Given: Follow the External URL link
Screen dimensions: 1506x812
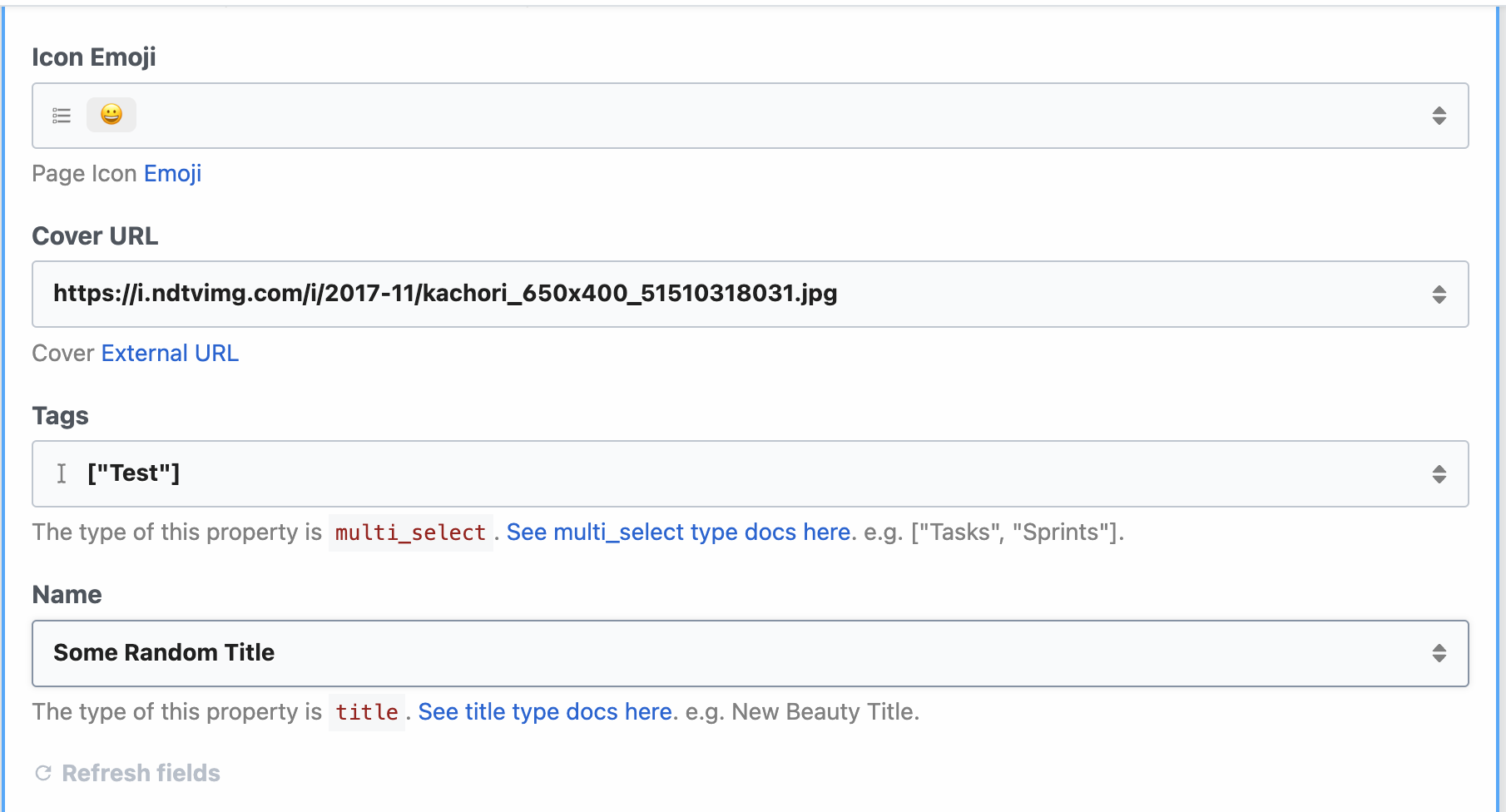Looking at the screenshot, I should coord(170,353).
